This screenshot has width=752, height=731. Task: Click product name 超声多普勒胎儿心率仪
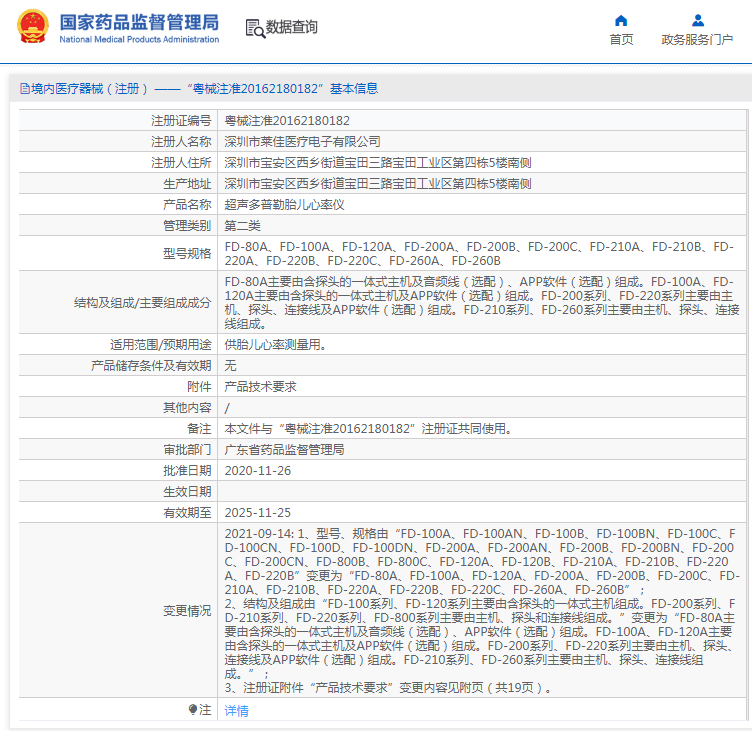[284, 205]
